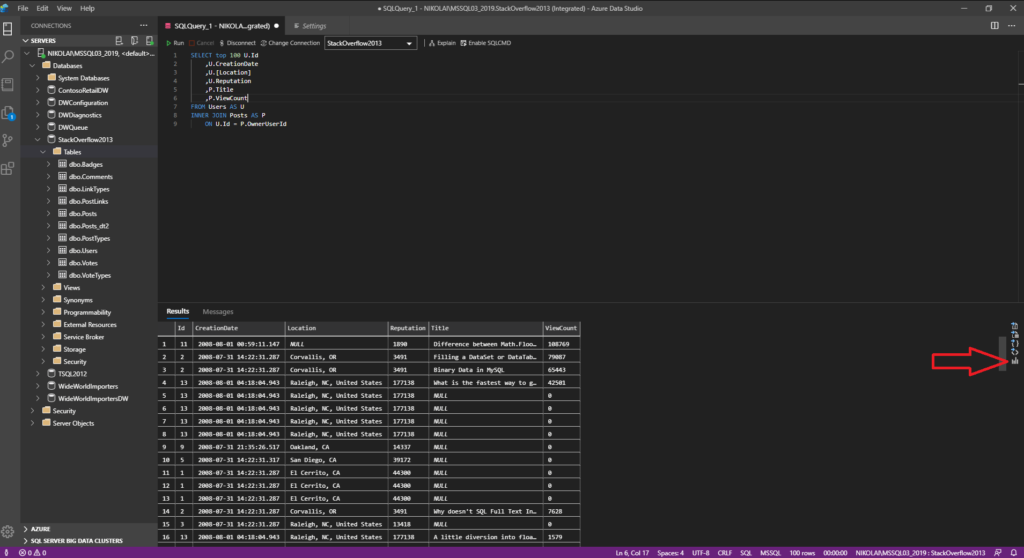Click the Chart icon in results toolbar
The image size is (1024, 558).
(x=1015, y=361)
